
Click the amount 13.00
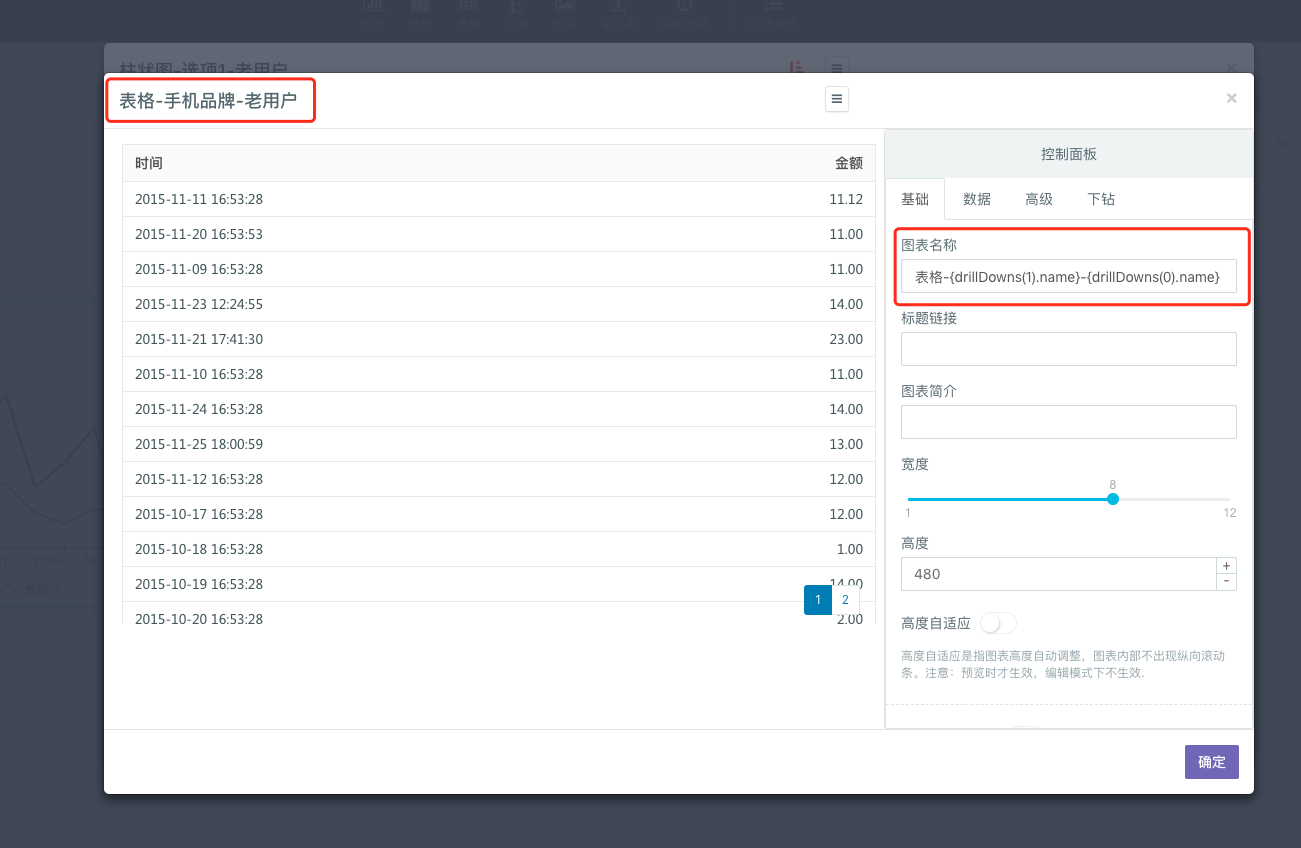pyautogui.click(x=846, y=444)
